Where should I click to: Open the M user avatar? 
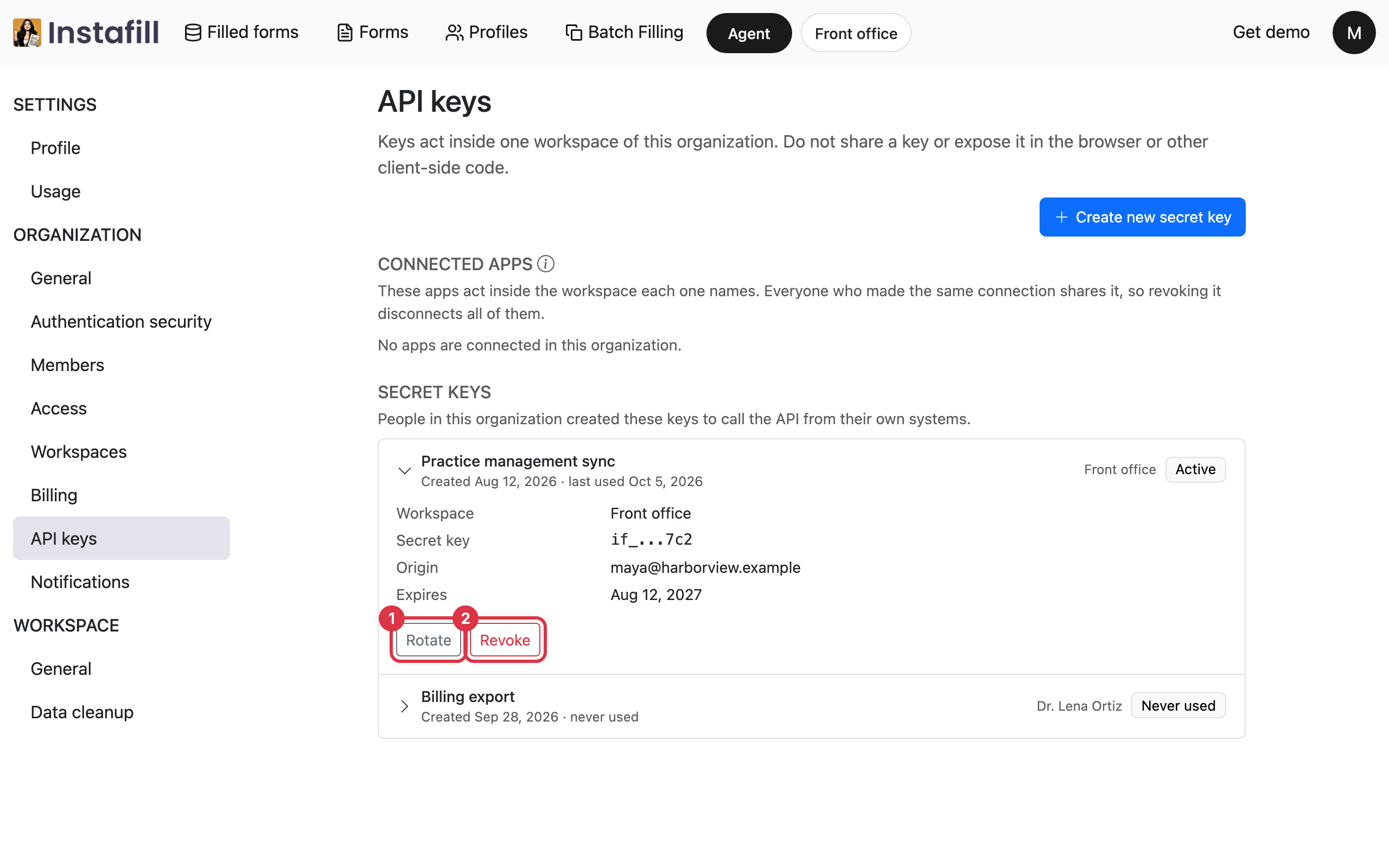coord(1353,33)
